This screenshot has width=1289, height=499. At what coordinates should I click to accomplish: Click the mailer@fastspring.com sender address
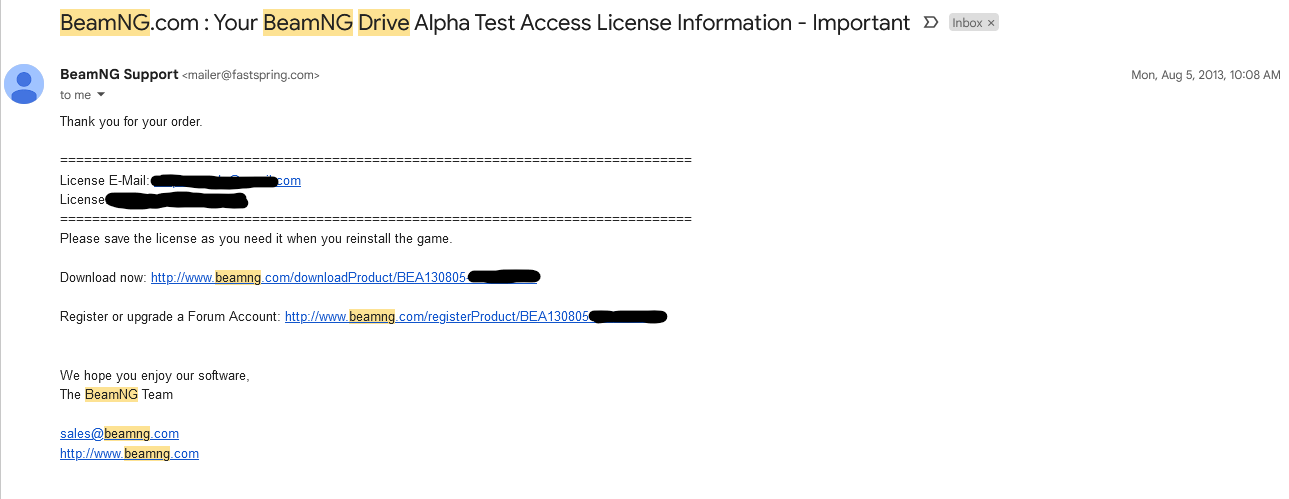pyautogui.click(x=251, y=75)
